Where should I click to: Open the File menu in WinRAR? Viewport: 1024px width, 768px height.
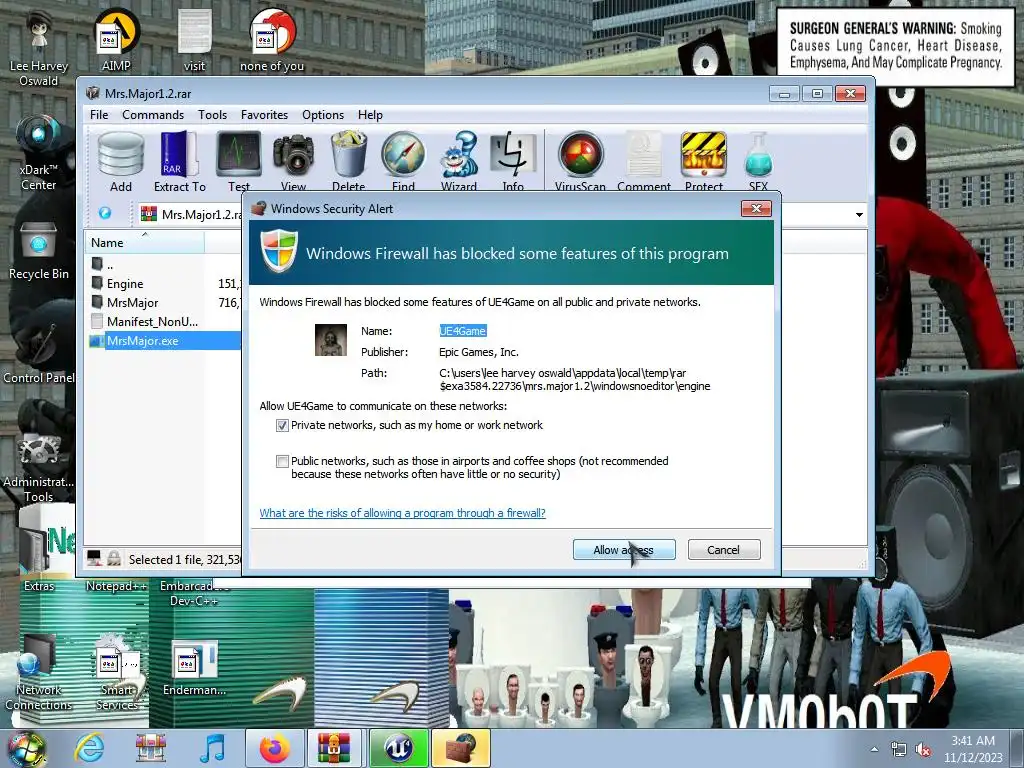pos(99,115)
